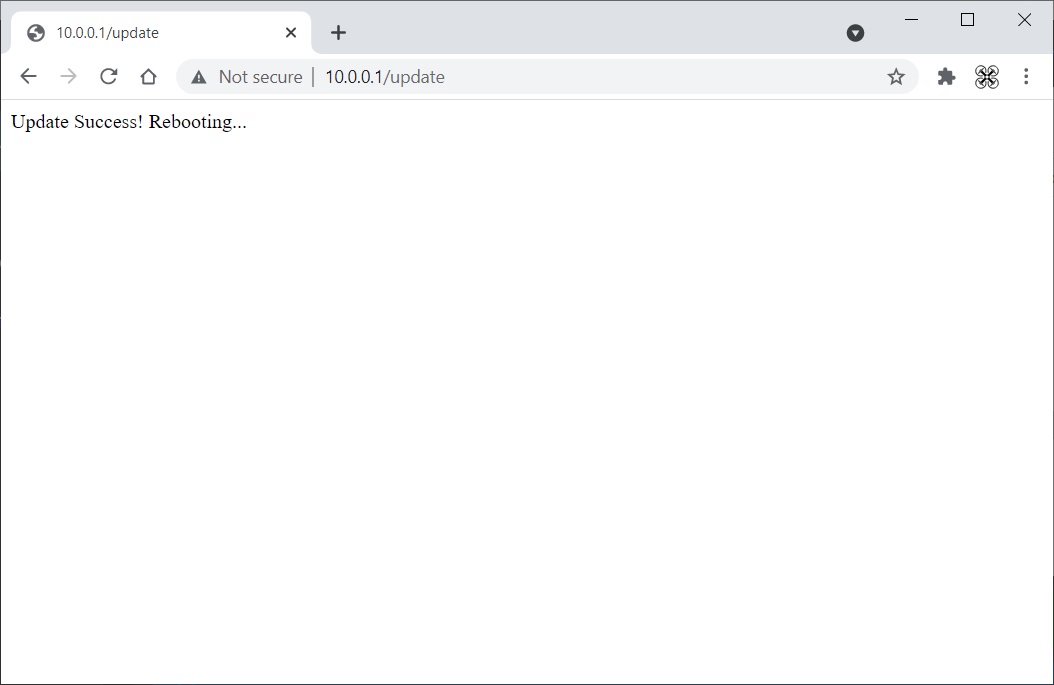
Task: Click the Update Success! Rebooting... text
Action: [x=129, y=122]
